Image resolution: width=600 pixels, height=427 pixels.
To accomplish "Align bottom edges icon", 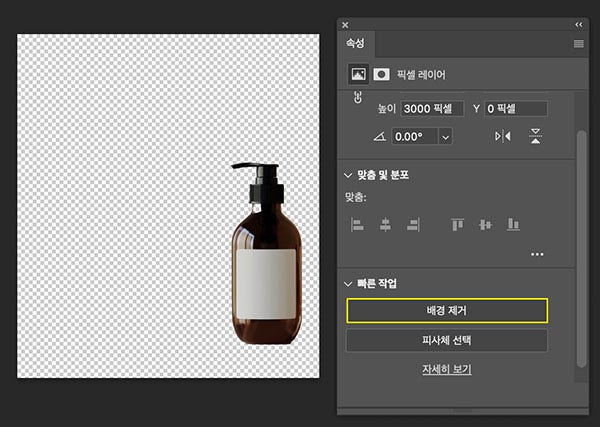I will point(513,225).
